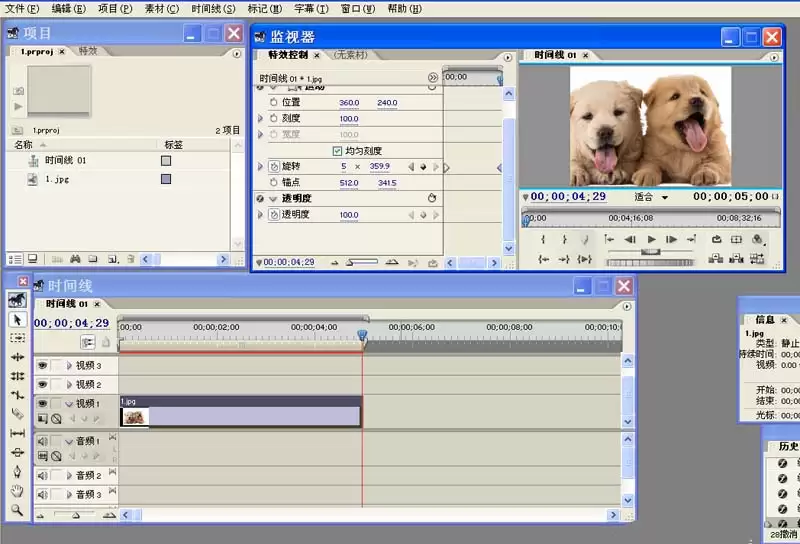Expand the 刻度 scale property triangle
The image size is (800, 544).
coord(260,118)
